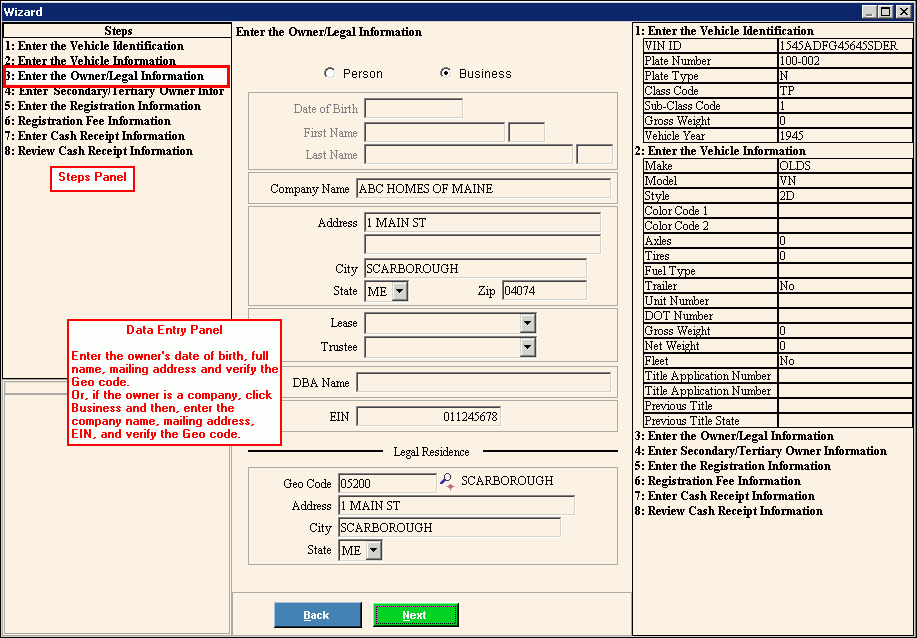The height and width of the screenshot is (638, 917).
Task: Click the Geo Code input field
Action: pyautogui.click(x=386, y=484)
